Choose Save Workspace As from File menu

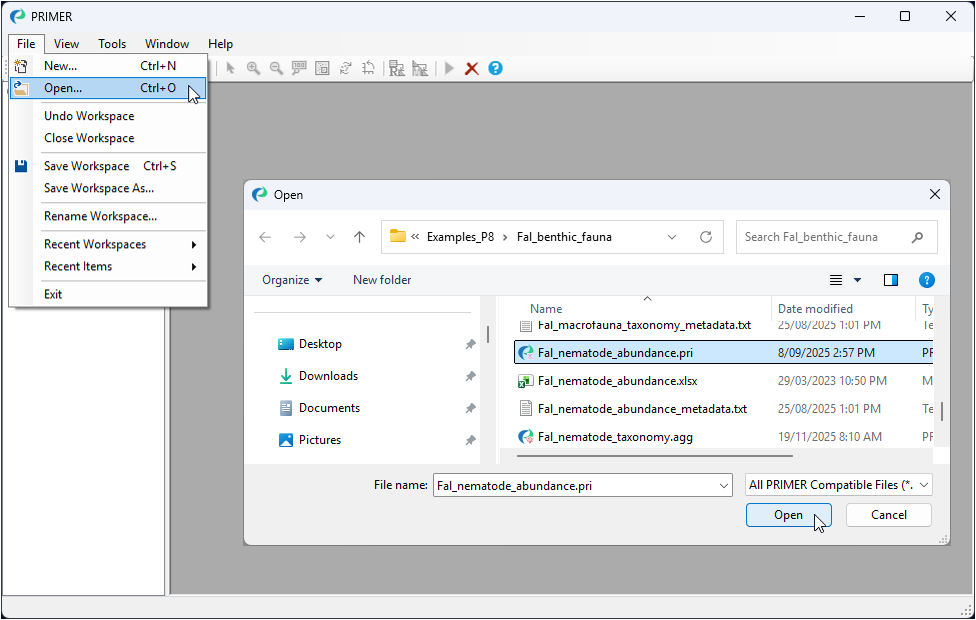(x=99, y=188)
